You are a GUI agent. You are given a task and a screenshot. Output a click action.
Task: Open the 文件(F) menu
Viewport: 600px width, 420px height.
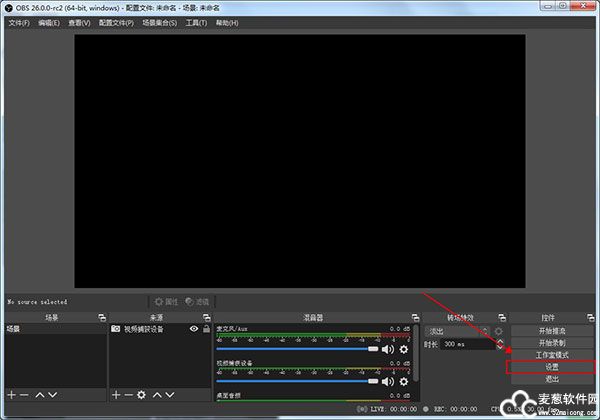point(19,22)
